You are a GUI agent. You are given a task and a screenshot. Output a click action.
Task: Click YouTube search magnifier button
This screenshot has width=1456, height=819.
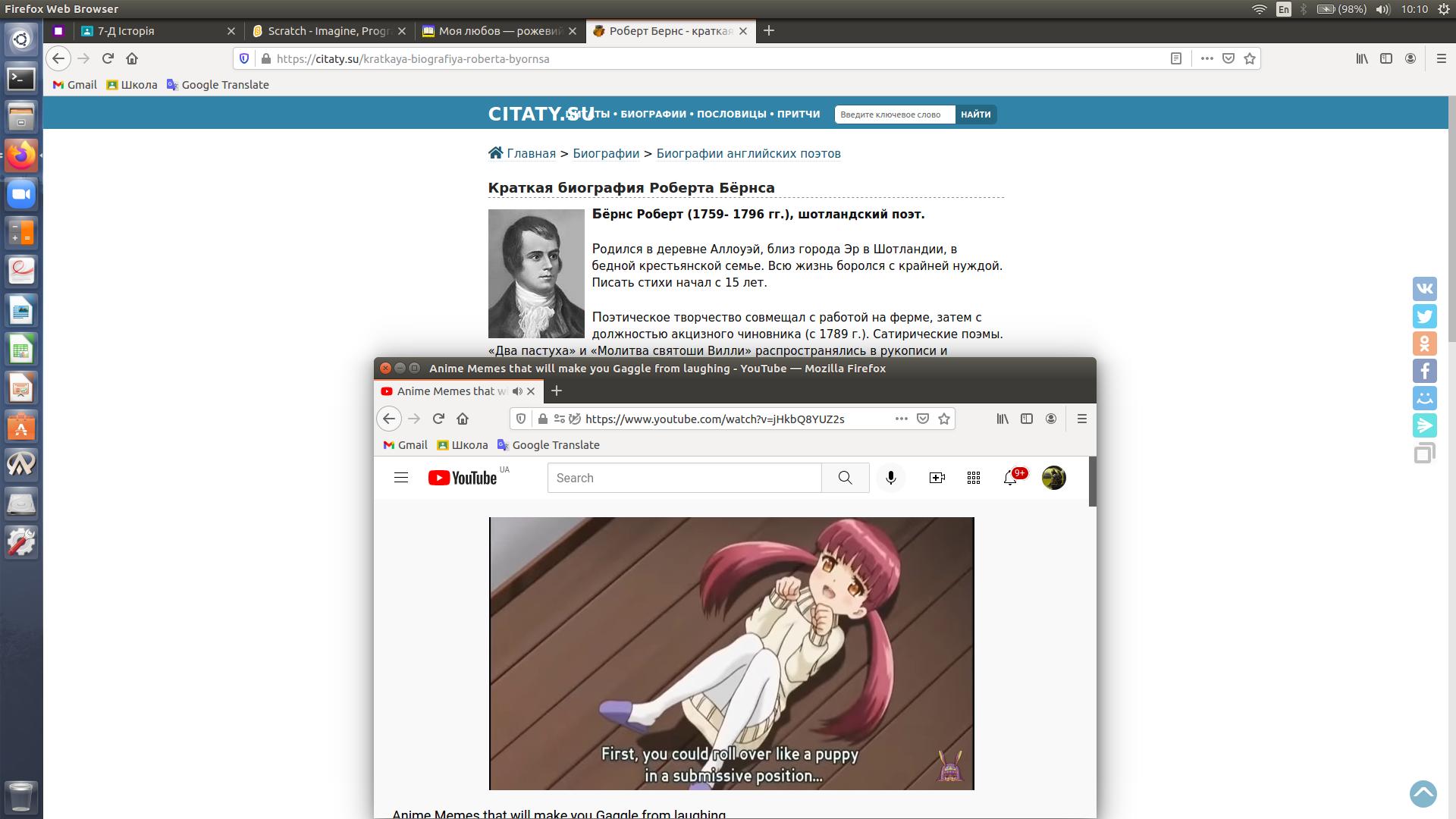pyautogui.click(x=845, y=478)
